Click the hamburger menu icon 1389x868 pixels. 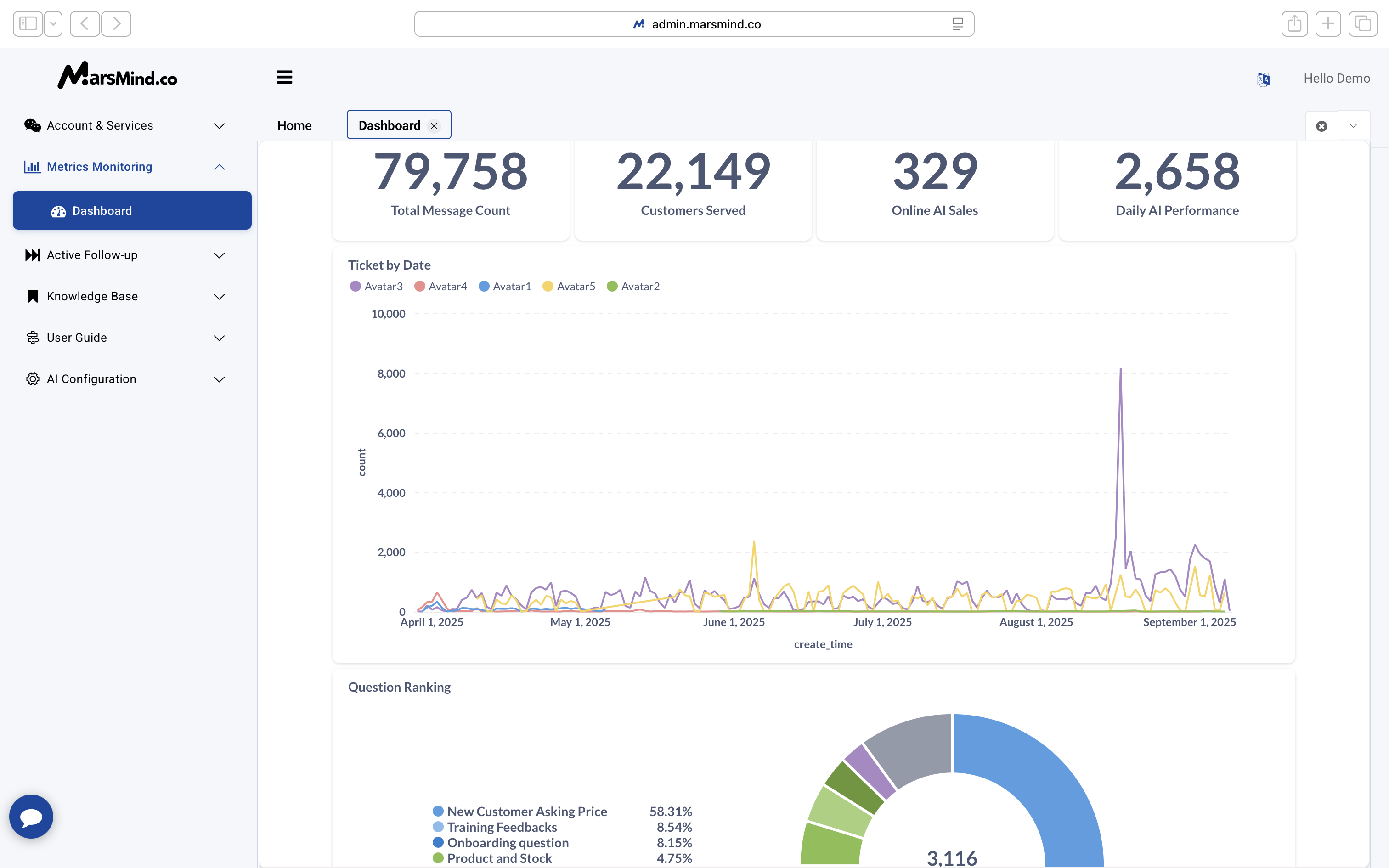(284, 77)
